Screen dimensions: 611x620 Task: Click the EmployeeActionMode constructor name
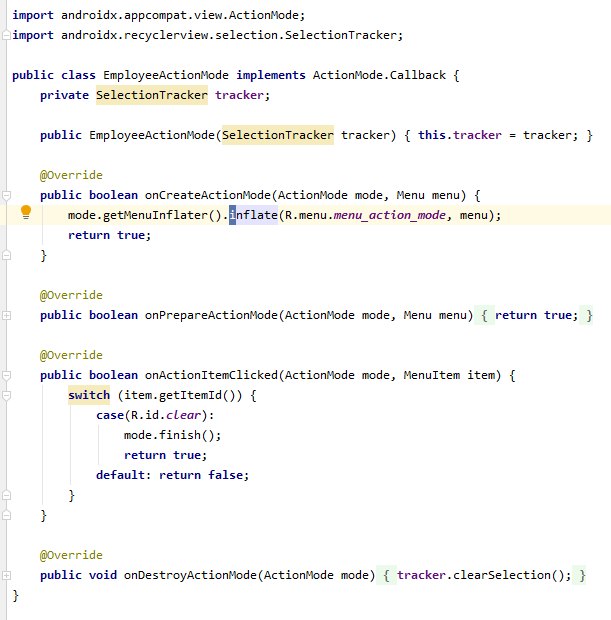coord(152,135)
